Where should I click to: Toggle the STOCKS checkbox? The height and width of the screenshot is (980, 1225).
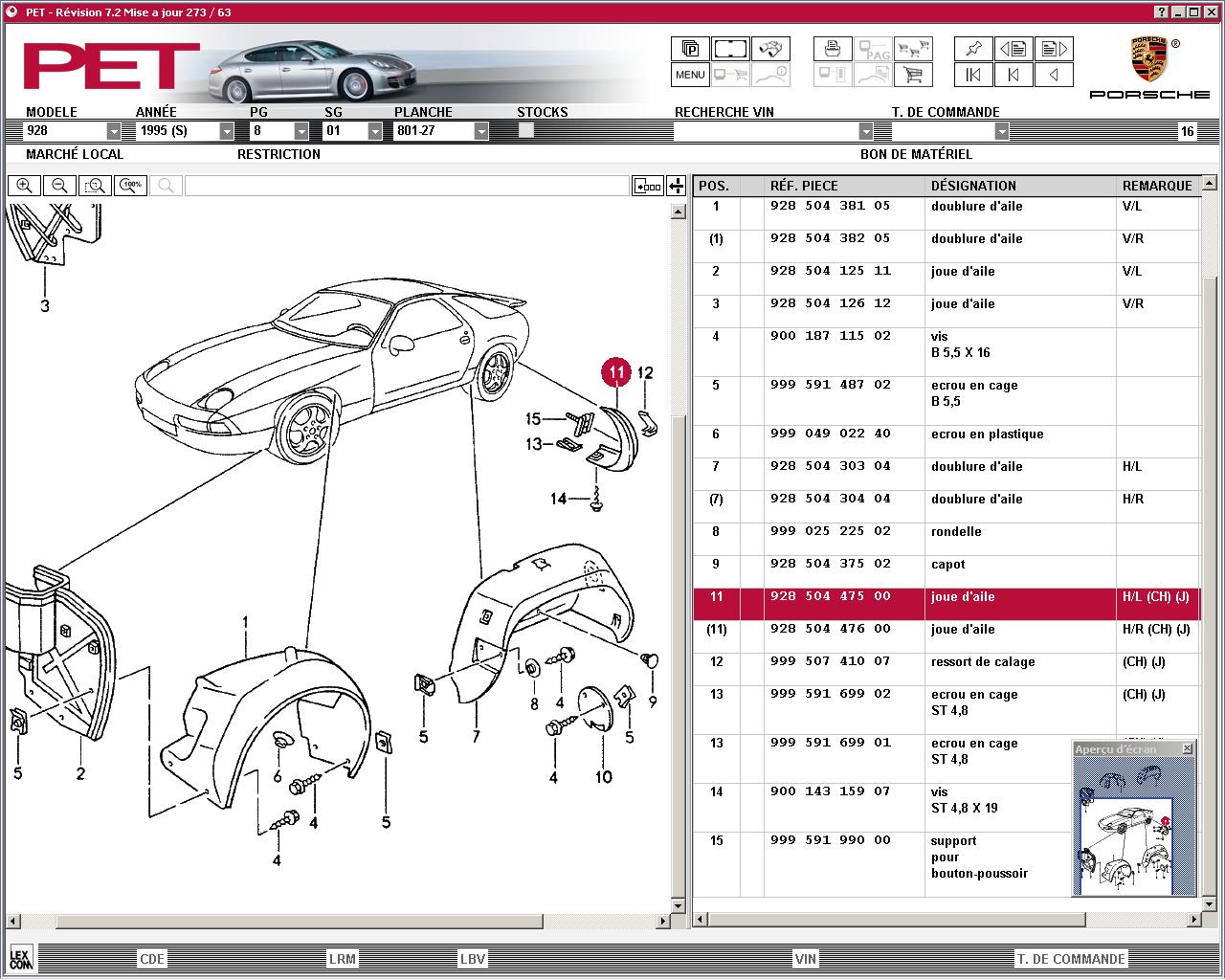[x=525, y=130]
